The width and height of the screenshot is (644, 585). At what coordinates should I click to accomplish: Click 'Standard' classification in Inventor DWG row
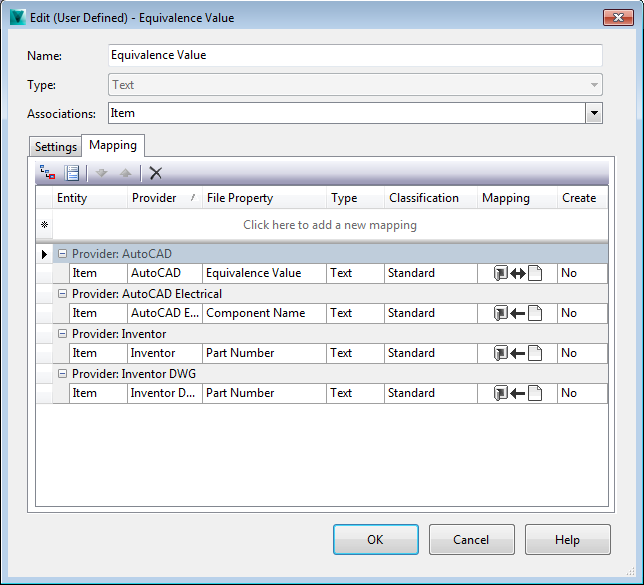point(431,393)
